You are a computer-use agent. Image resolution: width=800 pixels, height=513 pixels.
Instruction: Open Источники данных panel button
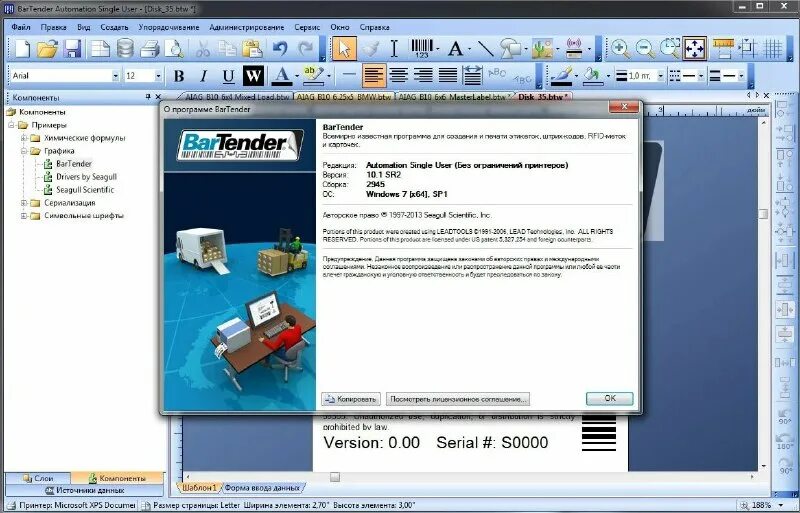click(84, 490)
